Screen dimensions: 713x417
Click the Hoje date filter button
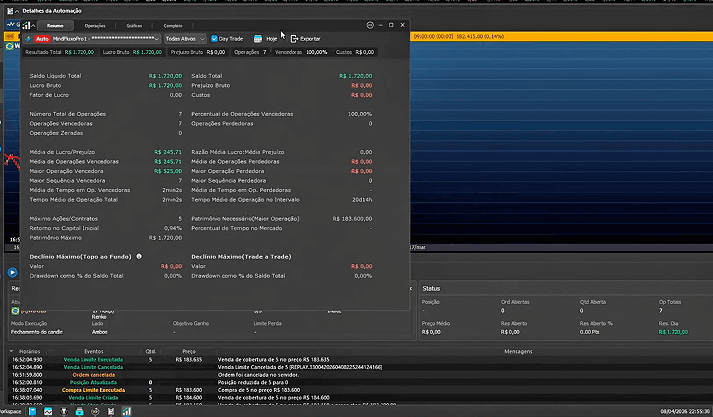pos(271,39)
